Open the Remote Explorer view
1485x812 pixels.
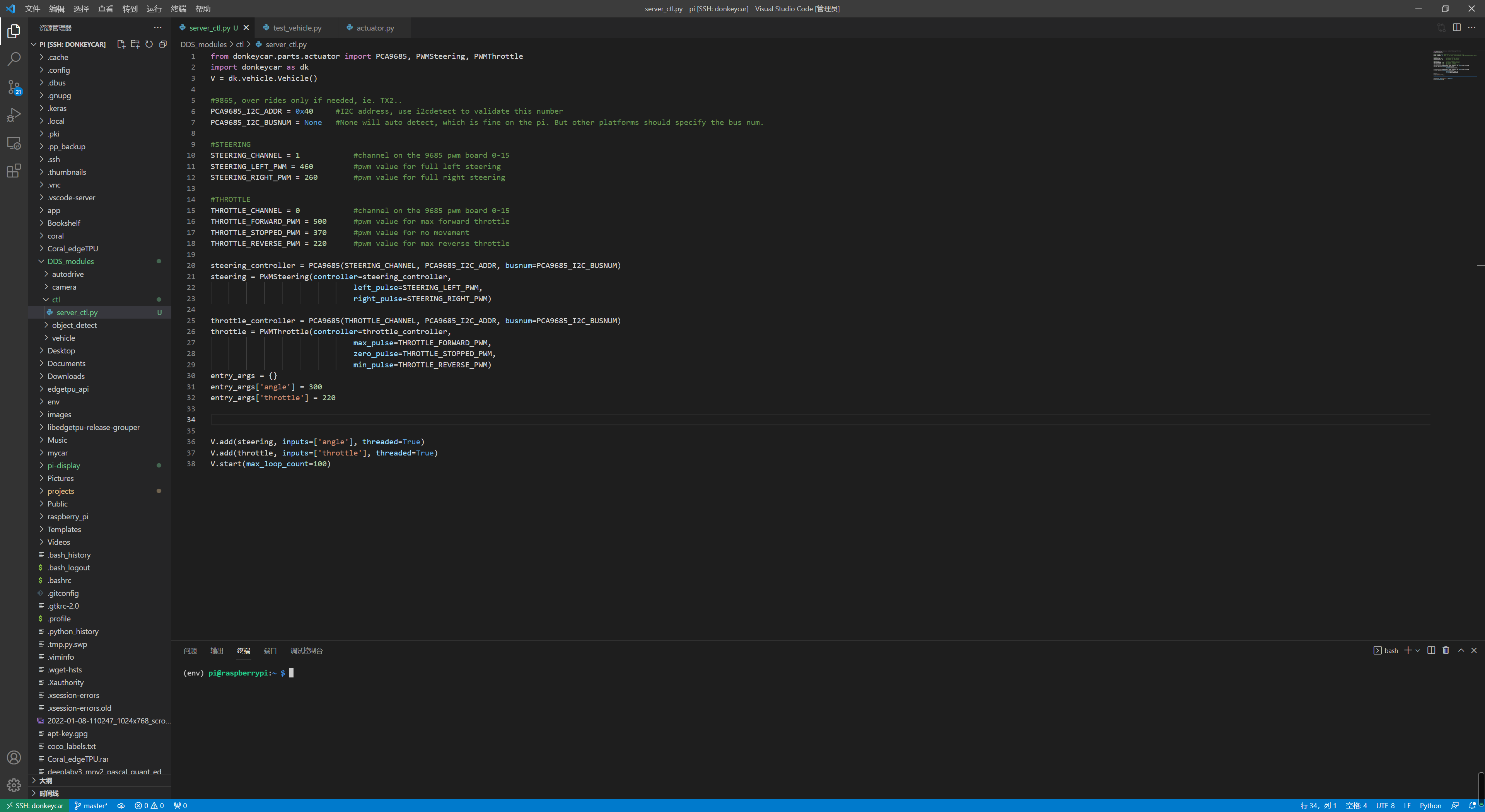(x=14, y=143)
